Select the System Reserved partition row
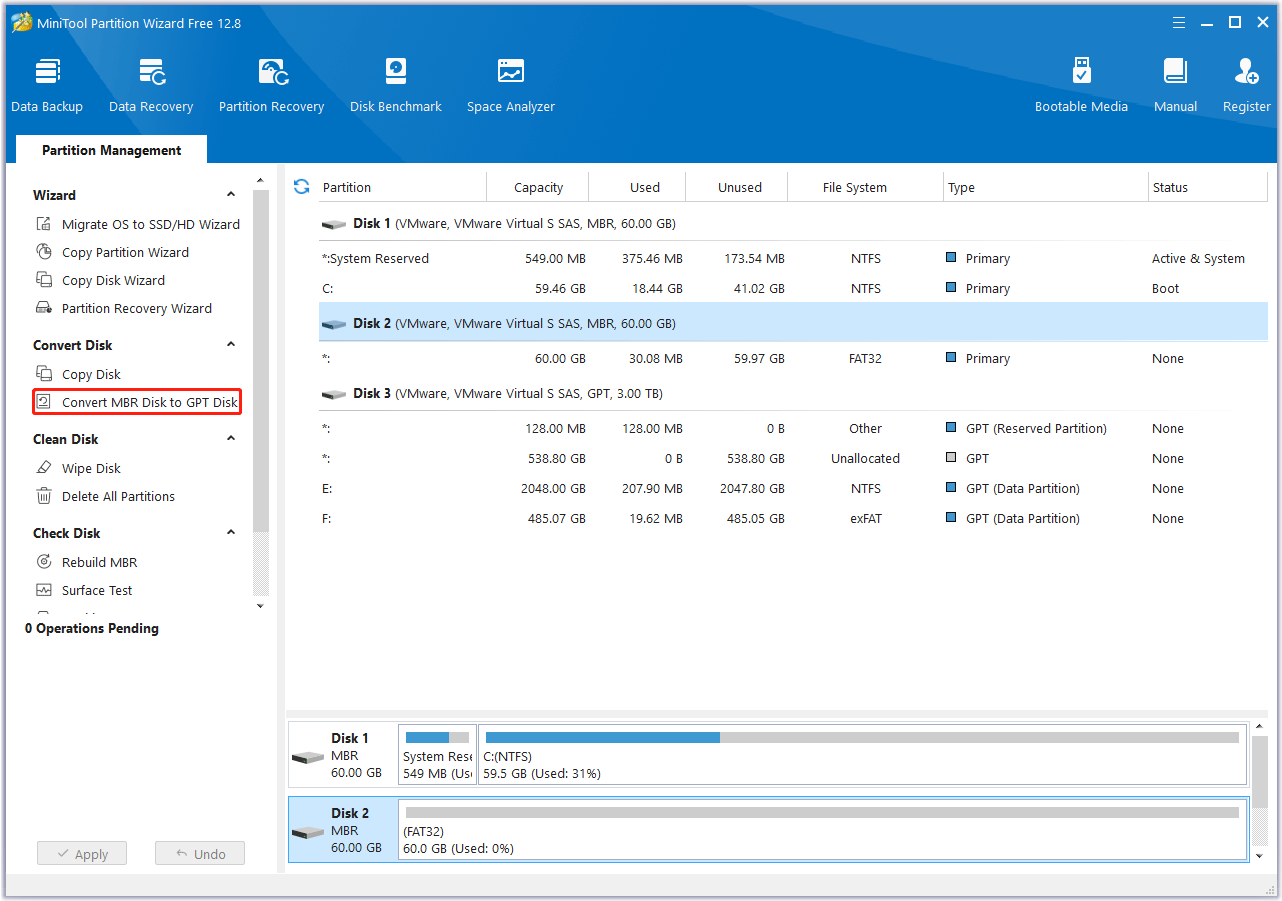 [793, 258]
